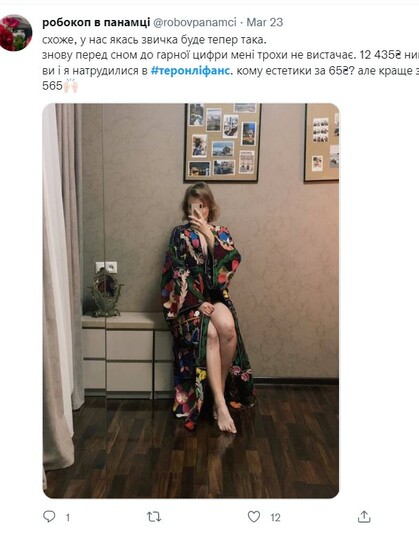
Task: Click the raised hands emoji after 565
Action: [71, 86]
